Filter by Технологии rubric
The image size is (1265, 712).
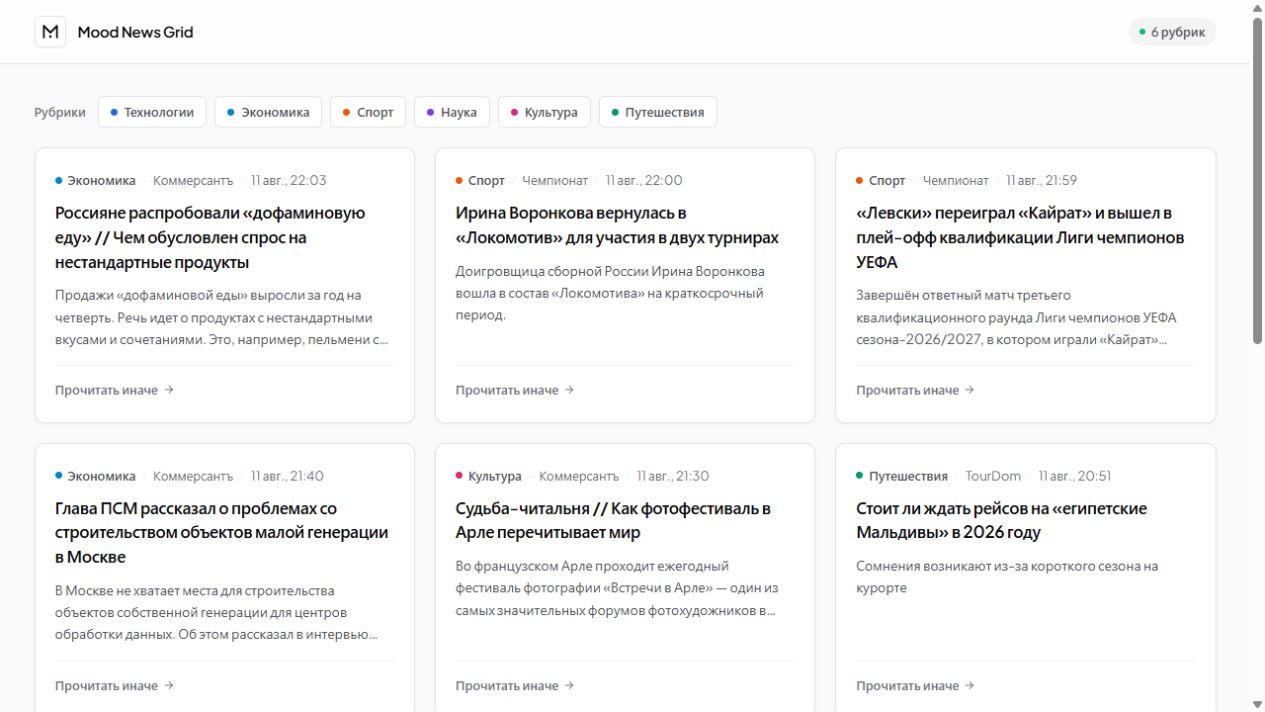click(152, 112)
